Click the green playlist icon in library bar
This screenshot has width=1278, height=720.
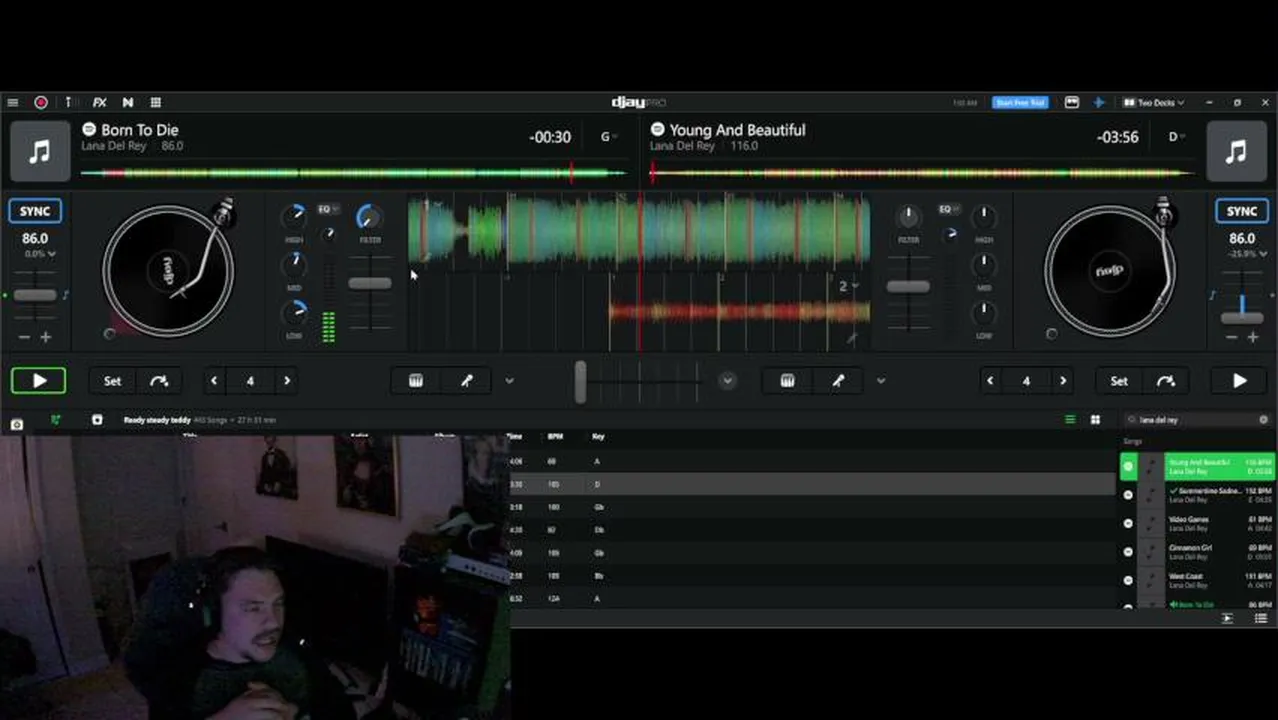point(55,420)
